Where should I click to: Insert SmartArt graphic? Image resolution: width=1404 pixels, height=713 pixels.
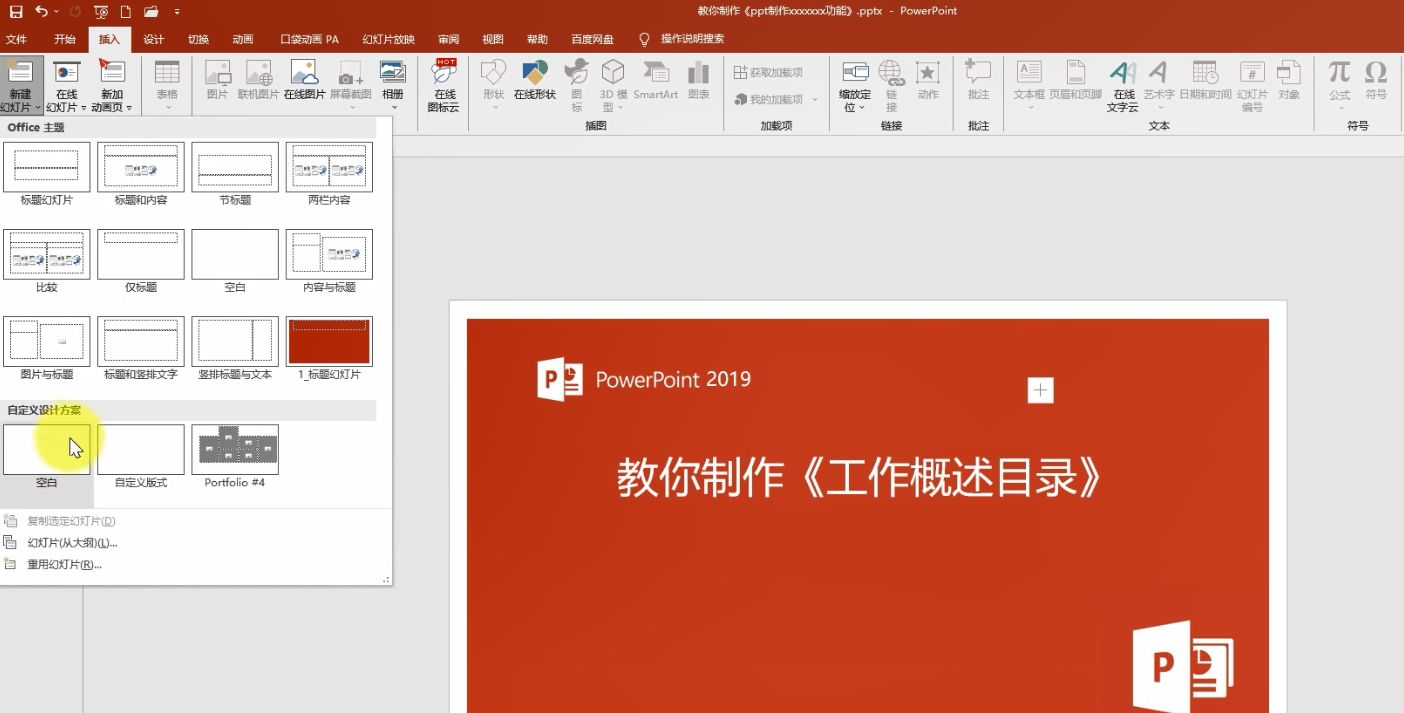pos(656,79)
